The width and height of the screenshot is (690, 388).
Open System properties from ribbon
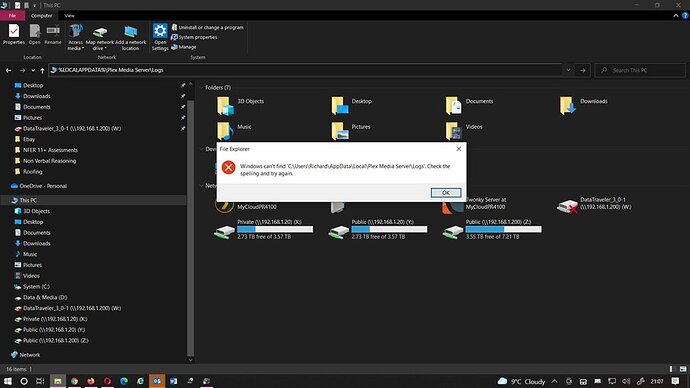(194, 37)
